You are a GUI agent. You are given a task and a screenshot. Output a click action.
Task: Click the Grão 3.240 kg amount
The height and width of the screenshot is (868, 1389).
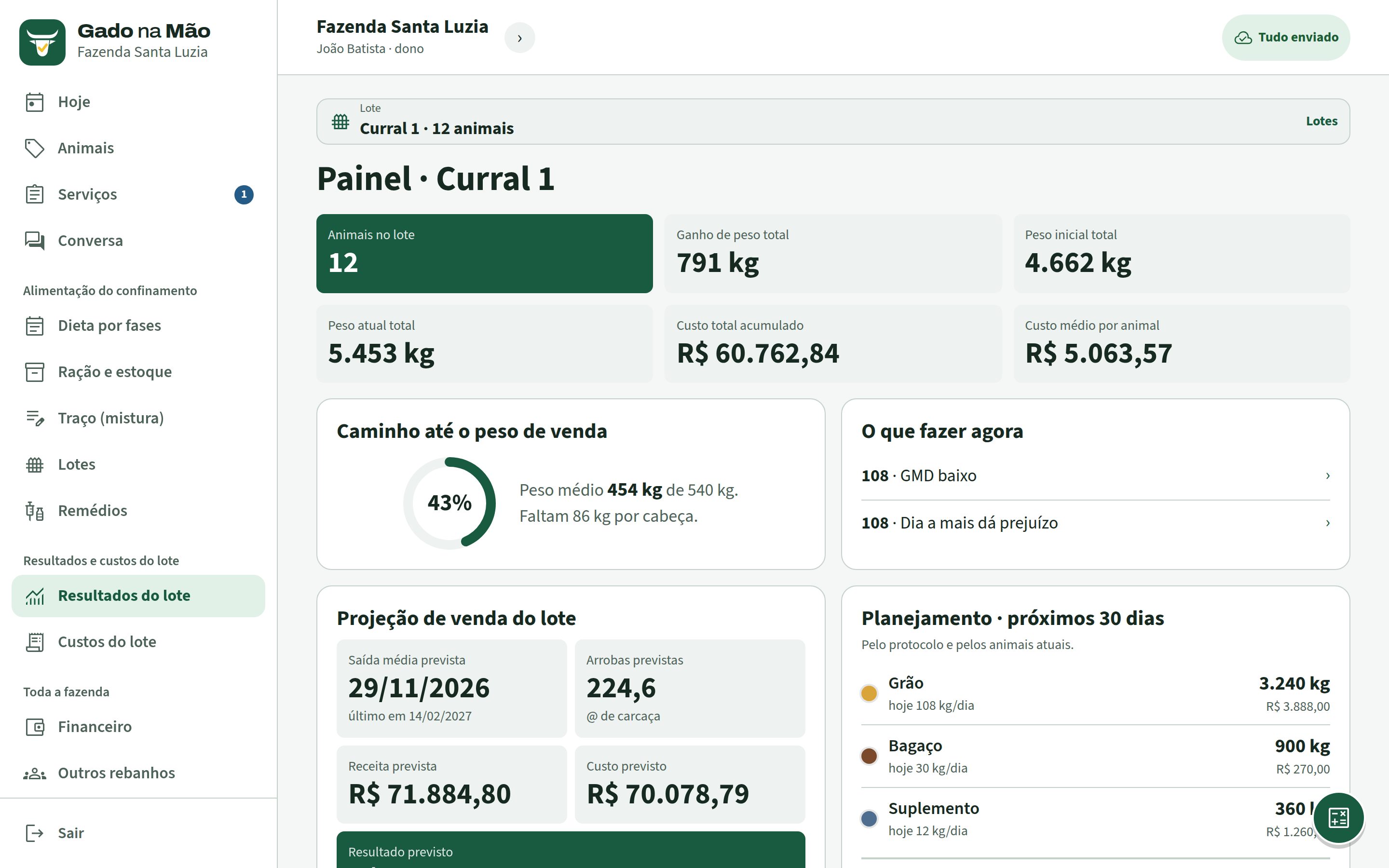[x=1294, y=684]
